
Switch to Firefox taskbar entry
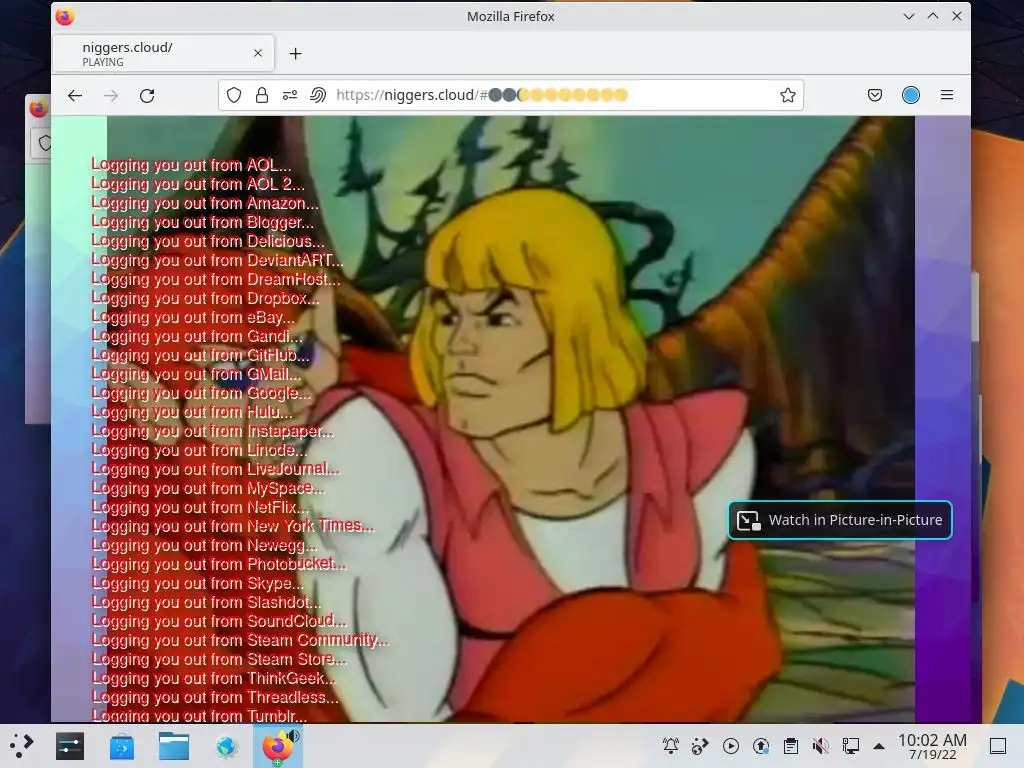pyautogui.click(x=279, y=746)
